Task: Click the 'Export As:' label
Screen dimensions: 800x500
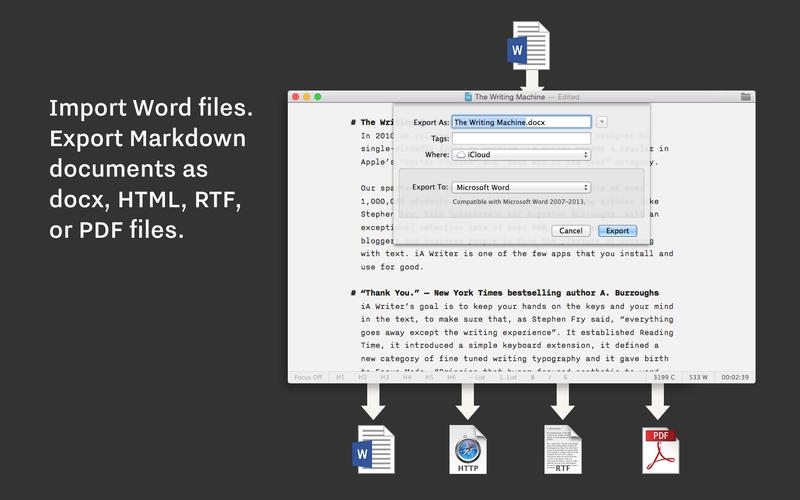Action: [431, 122]
